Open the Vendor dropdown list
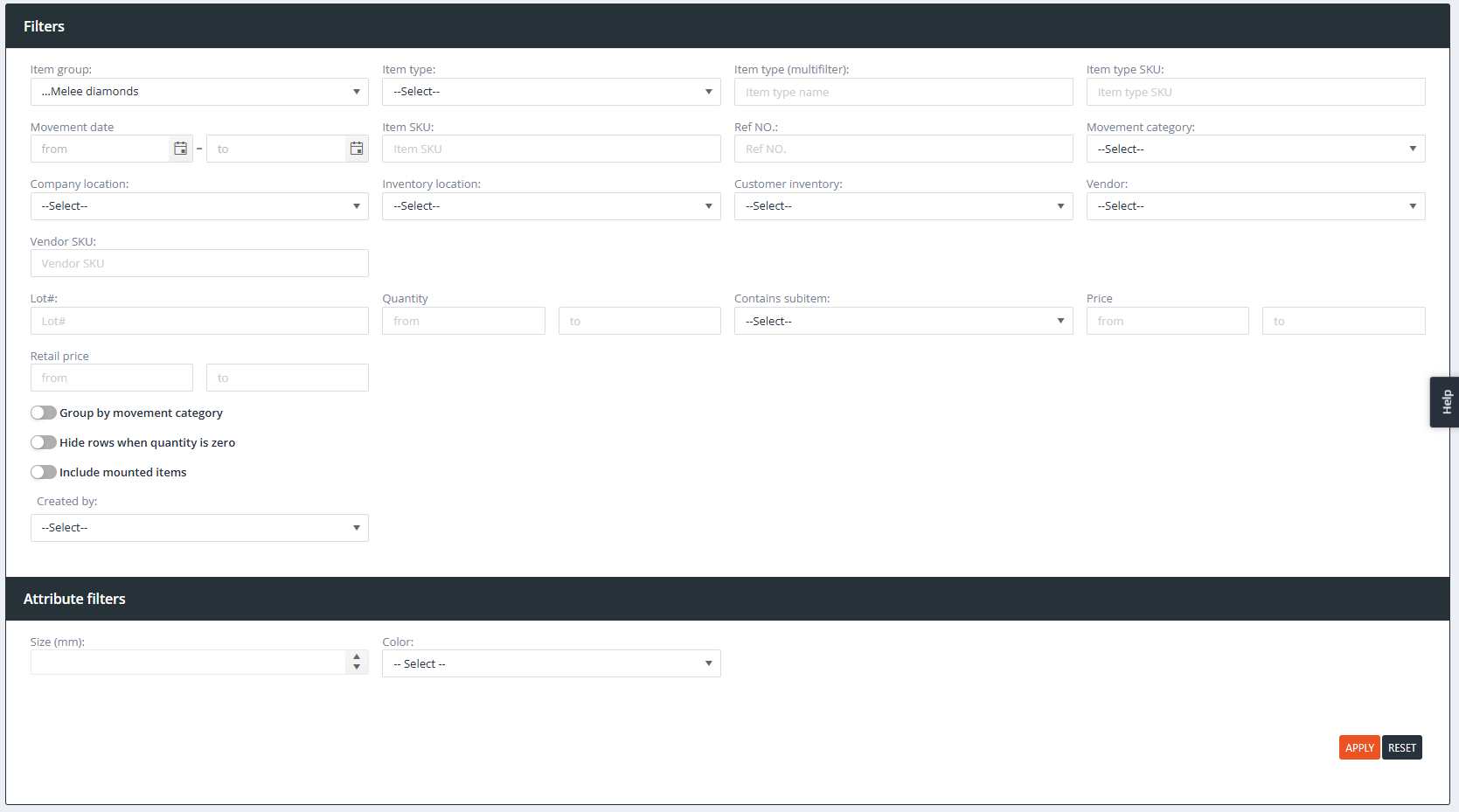 [x=1255, y=206]
